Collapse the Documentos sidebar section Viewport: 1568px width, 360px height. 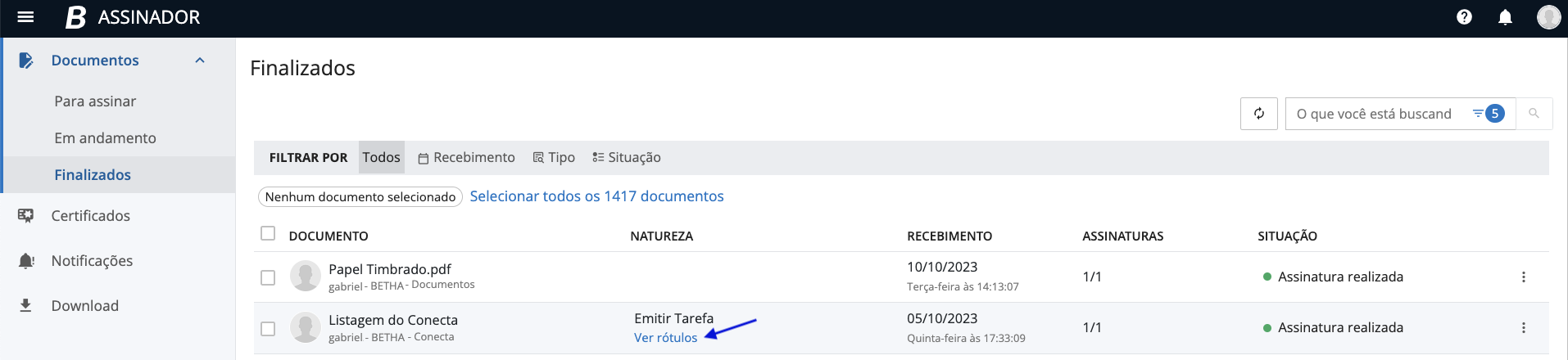tap(200, 61)
